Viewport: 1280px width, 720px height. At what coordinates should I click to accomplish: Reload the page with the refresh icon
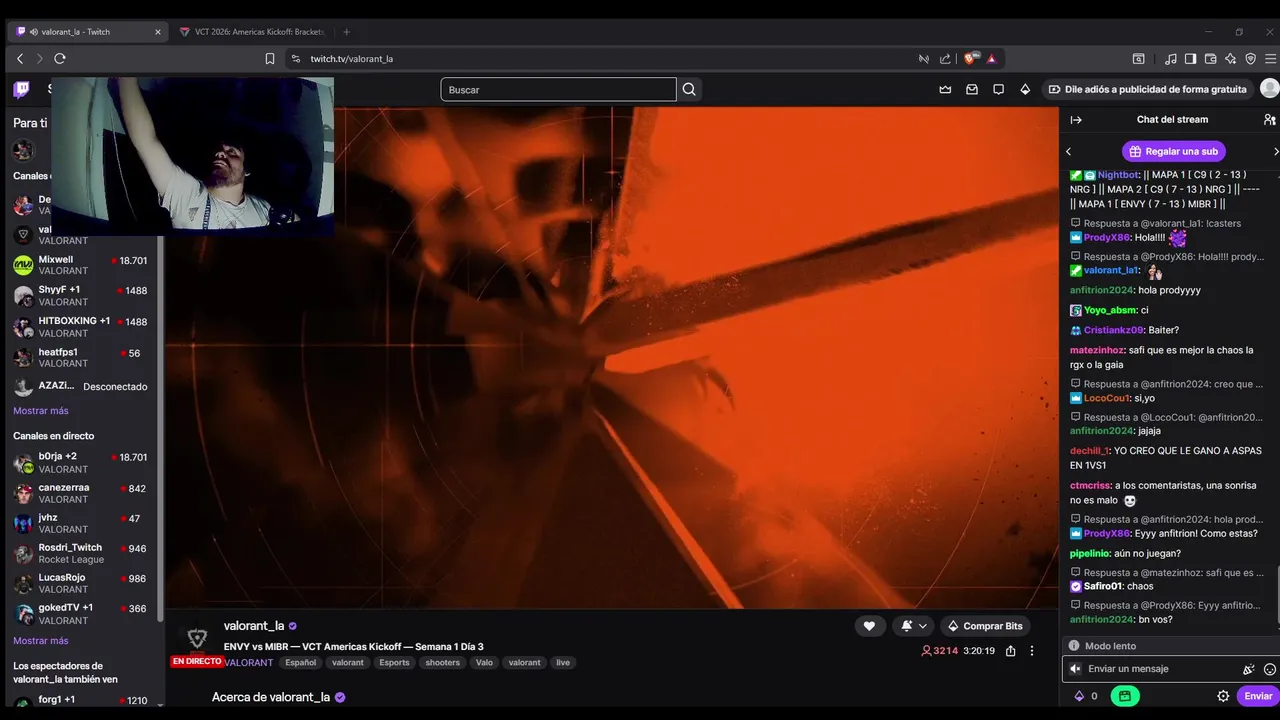60,59
